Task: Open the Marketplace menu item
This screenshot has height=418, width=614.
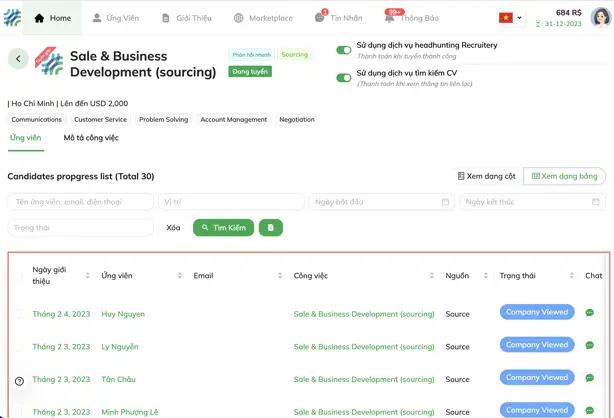Action: tap(263, 18)
